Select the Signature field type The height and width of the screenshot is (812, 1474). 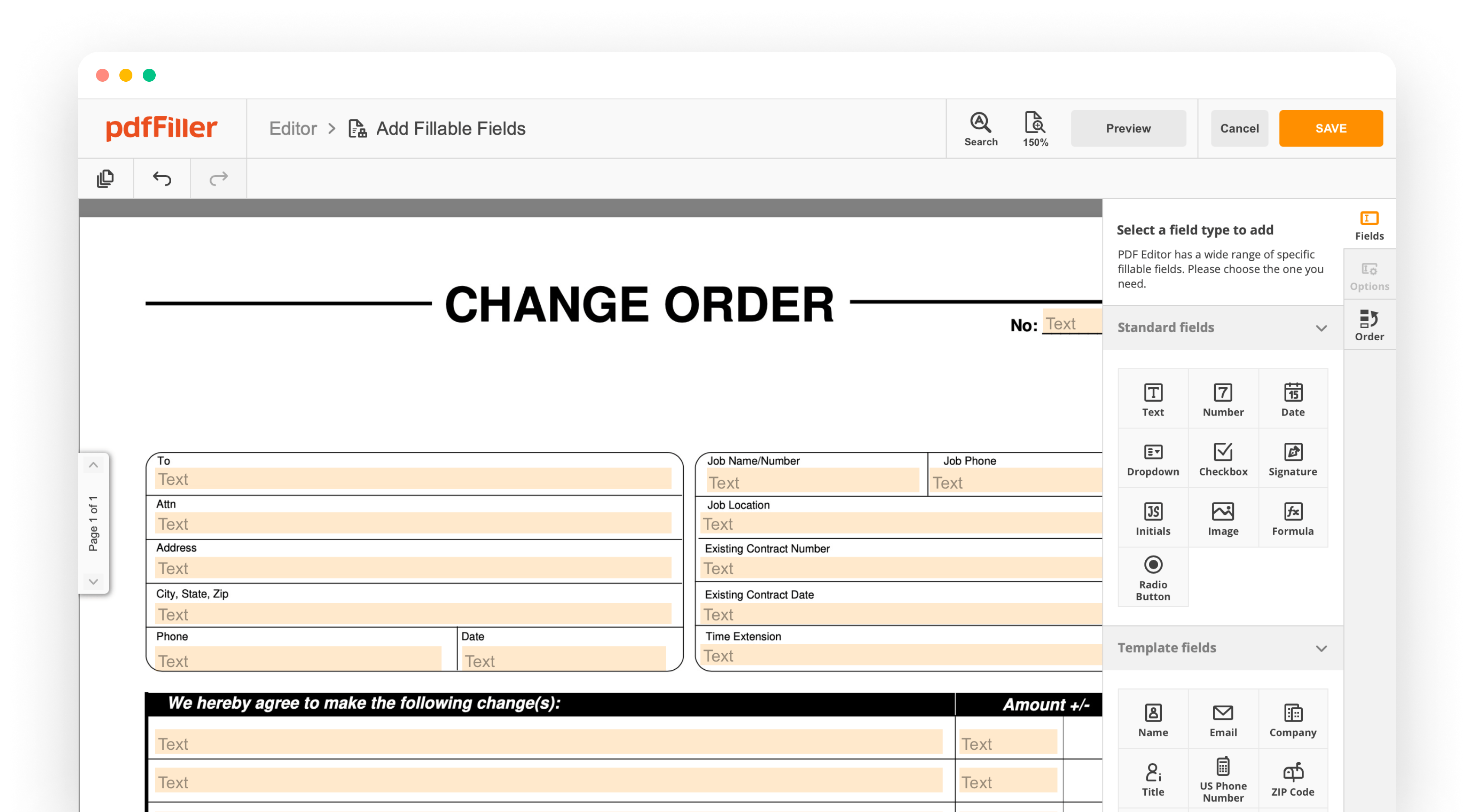click(x=1293, y=457)
